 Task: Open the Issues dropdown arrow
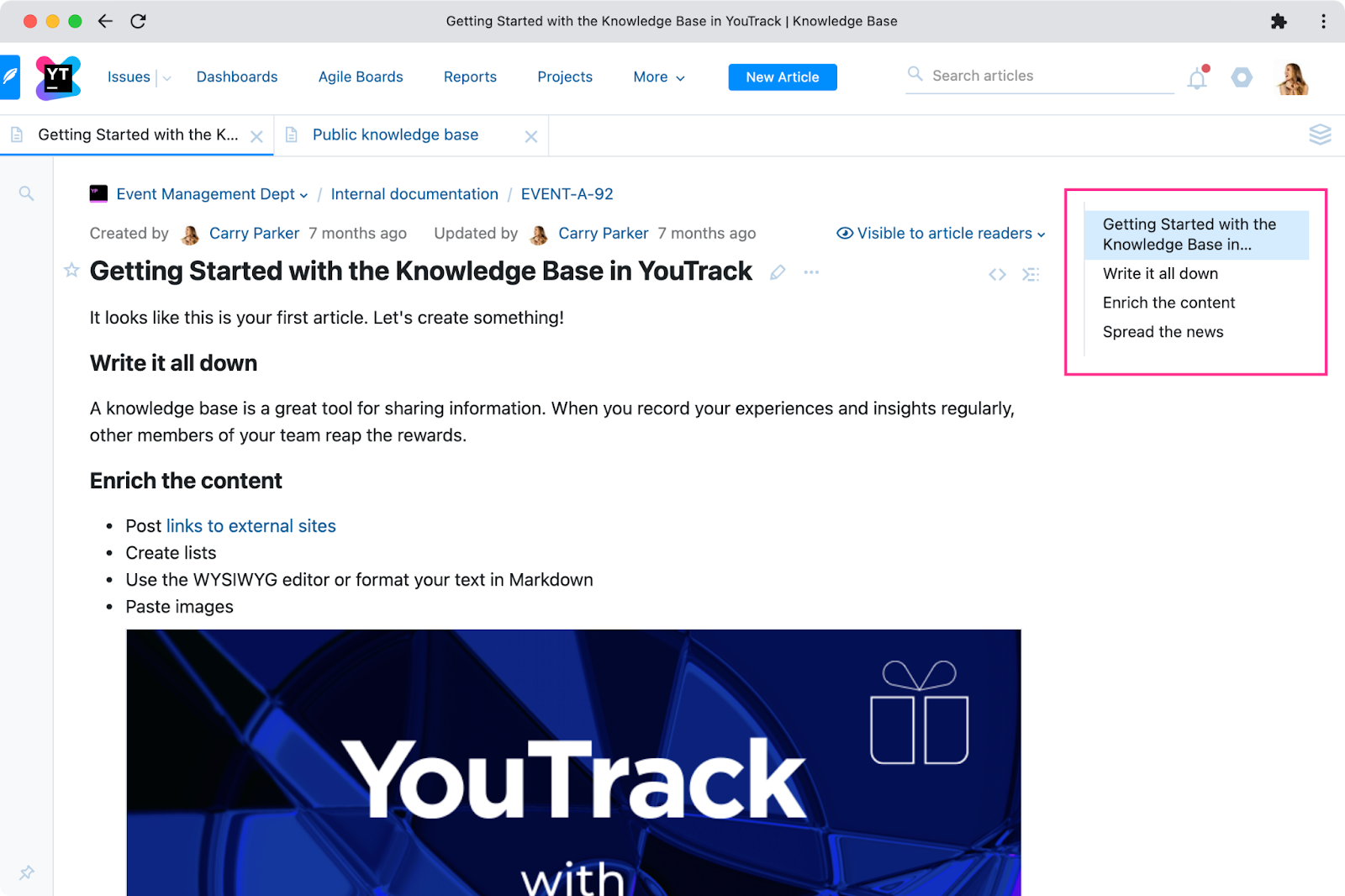tap(167, 78)
